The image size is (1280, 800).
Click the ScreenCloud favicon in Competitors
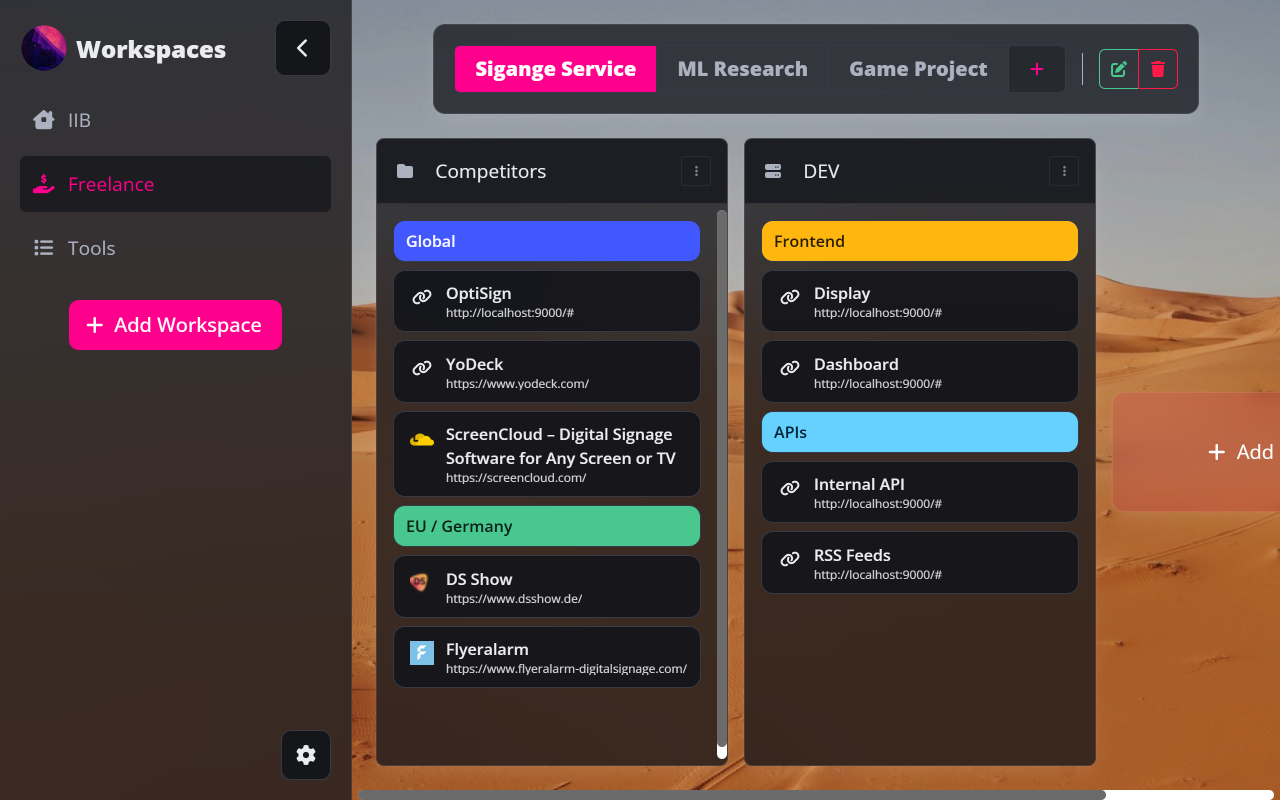pos(420,437)
